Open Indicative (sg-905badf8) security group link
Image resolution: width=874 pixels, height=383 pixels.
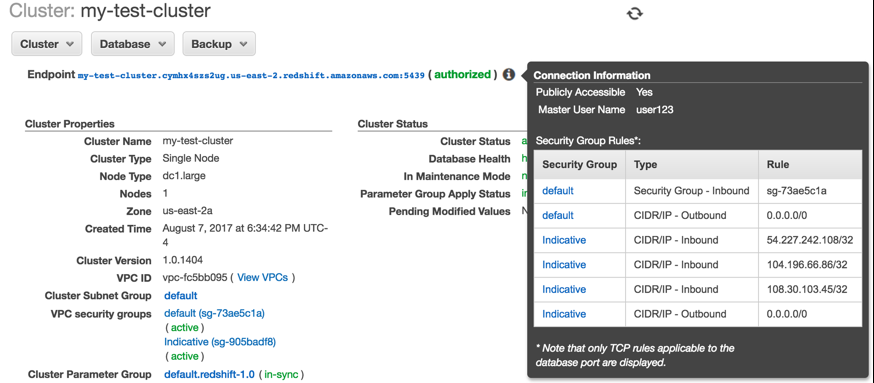pos(220,342)
